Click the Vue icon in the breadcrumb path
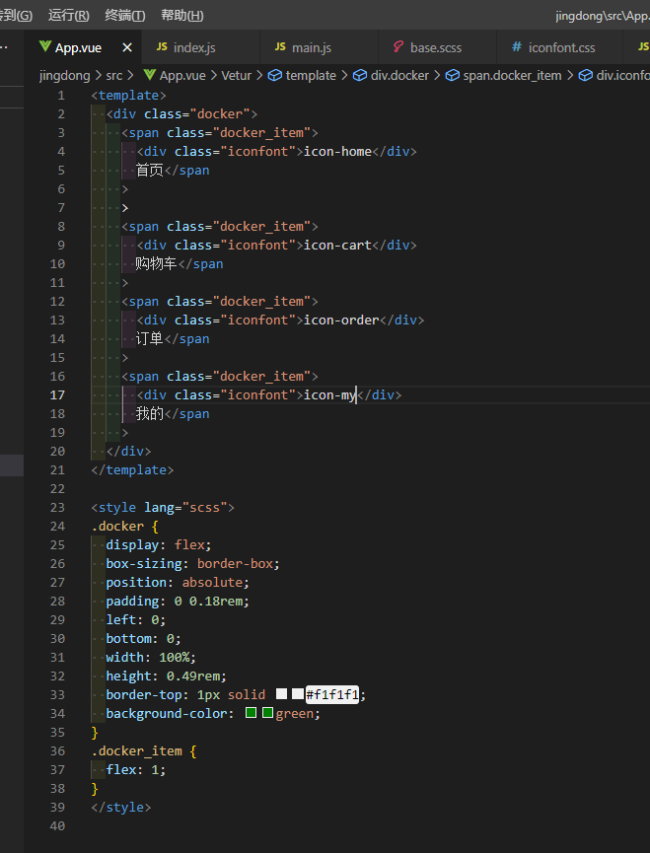650x853 pixels. click(x=149, y=75)
